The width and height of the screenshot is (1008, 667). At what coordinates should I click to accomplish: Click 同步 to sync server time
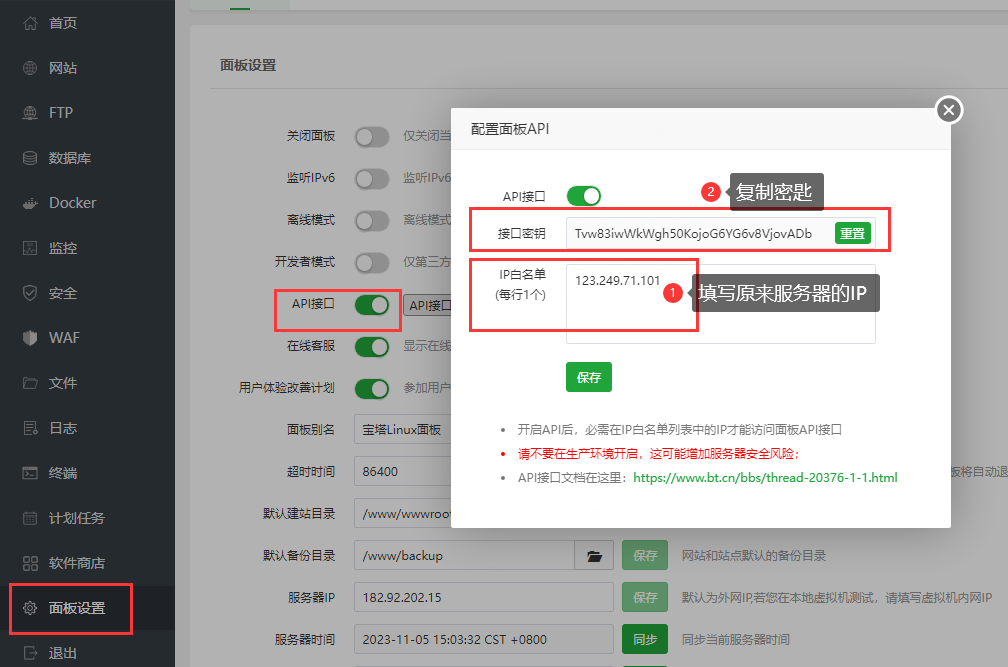644,637
